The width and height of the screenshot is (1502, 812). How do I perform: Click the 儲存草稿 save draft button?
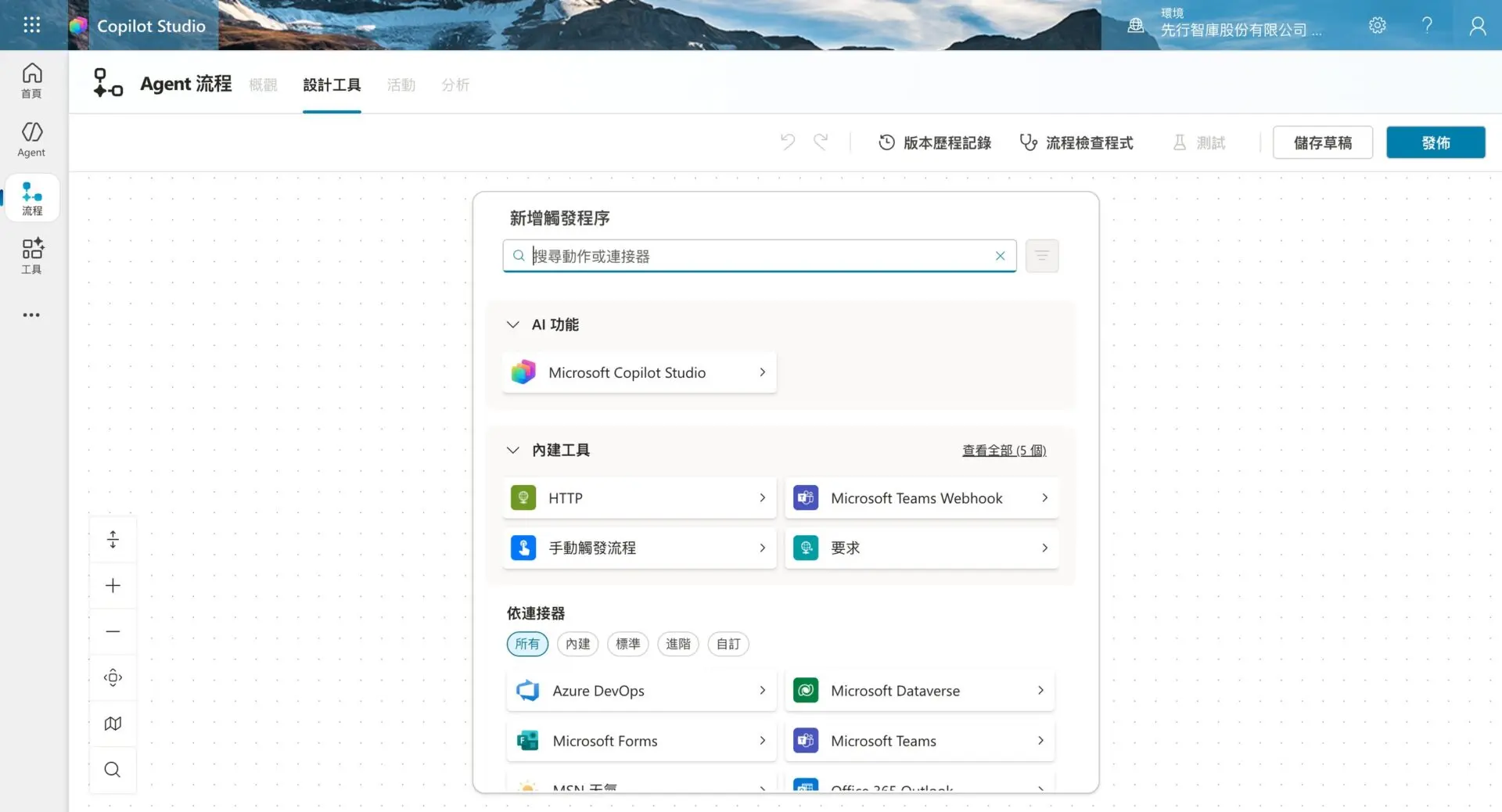[1323, 142]
